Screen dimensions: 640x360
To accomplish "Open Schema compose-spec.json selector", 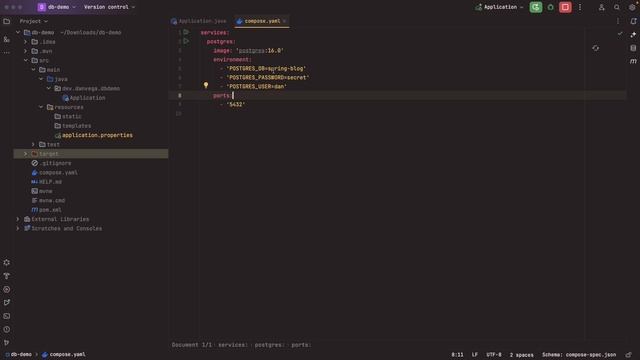I will pyautogui.click(x=579, y=355).
